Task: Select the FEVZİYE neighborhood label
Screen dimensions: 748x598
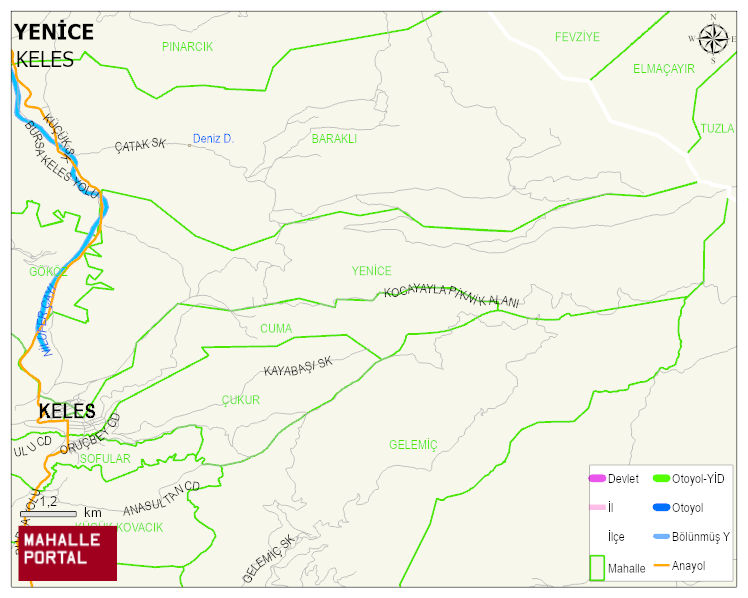Action: pyautogui.click(x=577, y=37)
